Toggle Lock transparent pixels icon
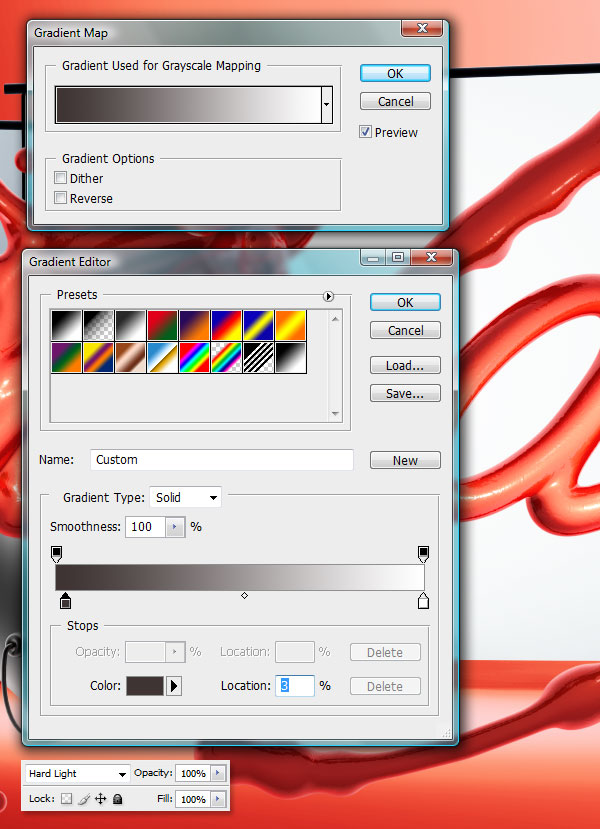 (x=66, y=798)
